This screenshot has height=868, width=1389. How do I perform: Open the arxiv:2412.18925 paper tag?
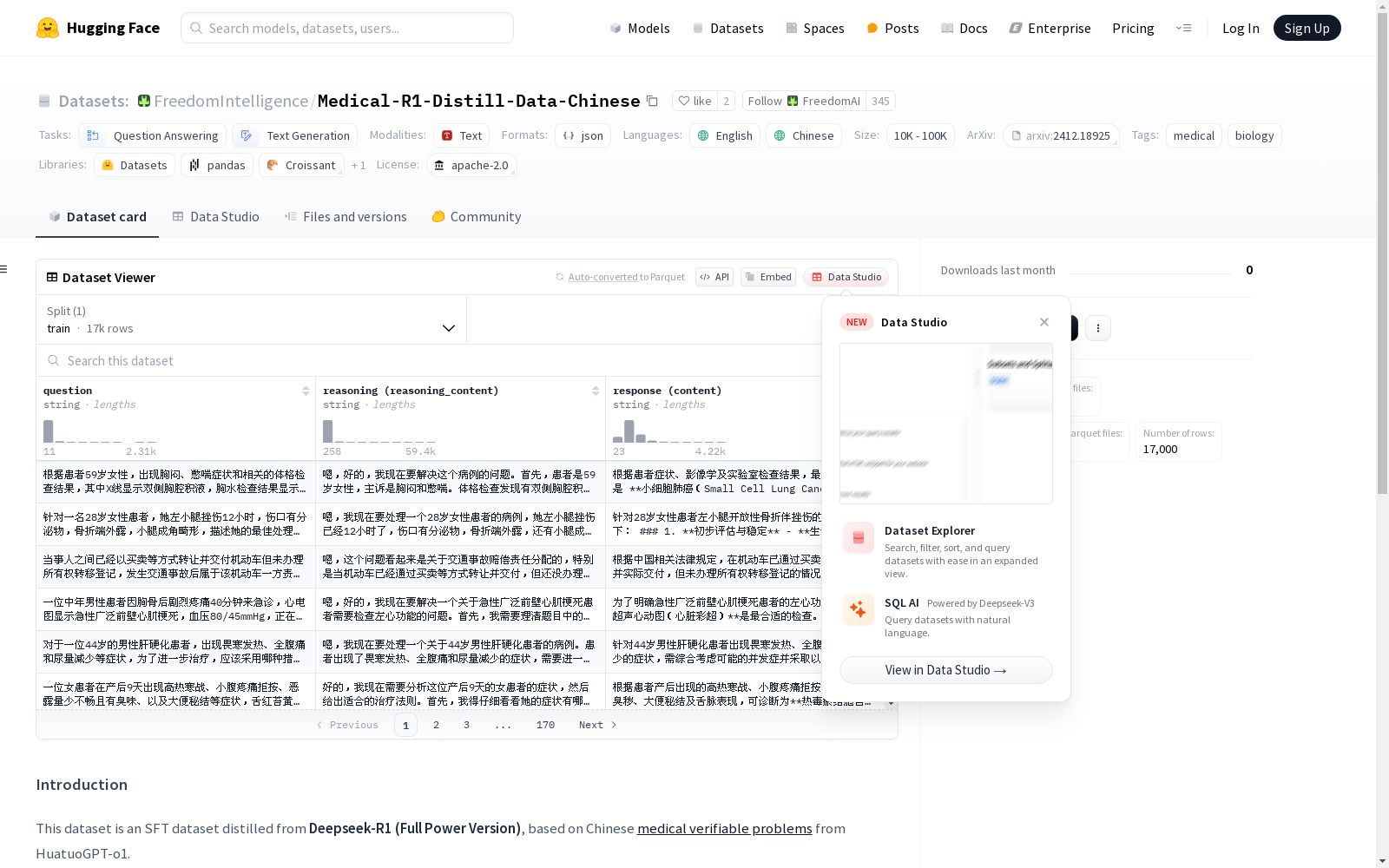tap(1061, 135)
